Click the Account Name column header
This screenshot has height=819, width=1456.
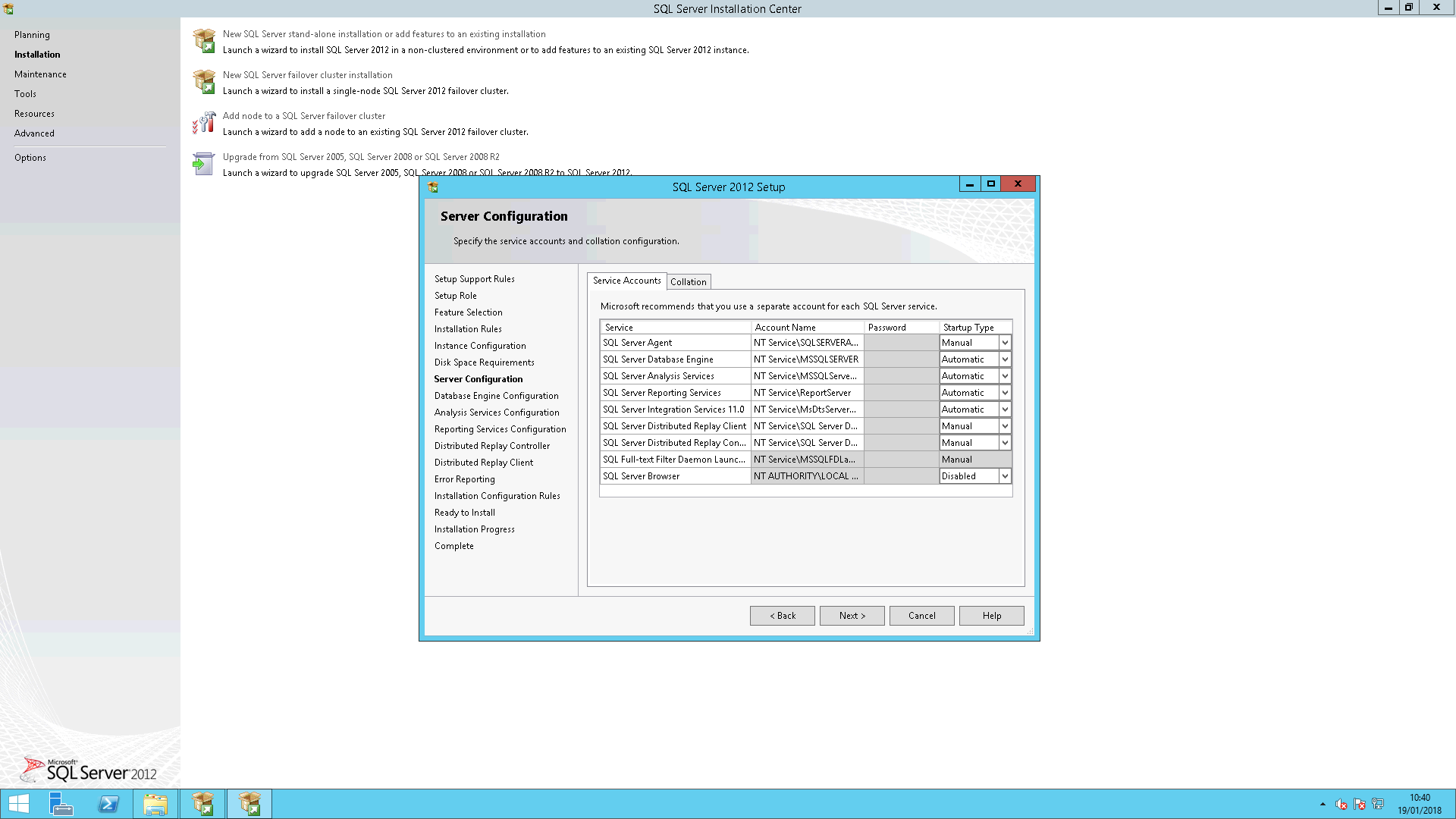pyautogui.click(x=808, y=328)
